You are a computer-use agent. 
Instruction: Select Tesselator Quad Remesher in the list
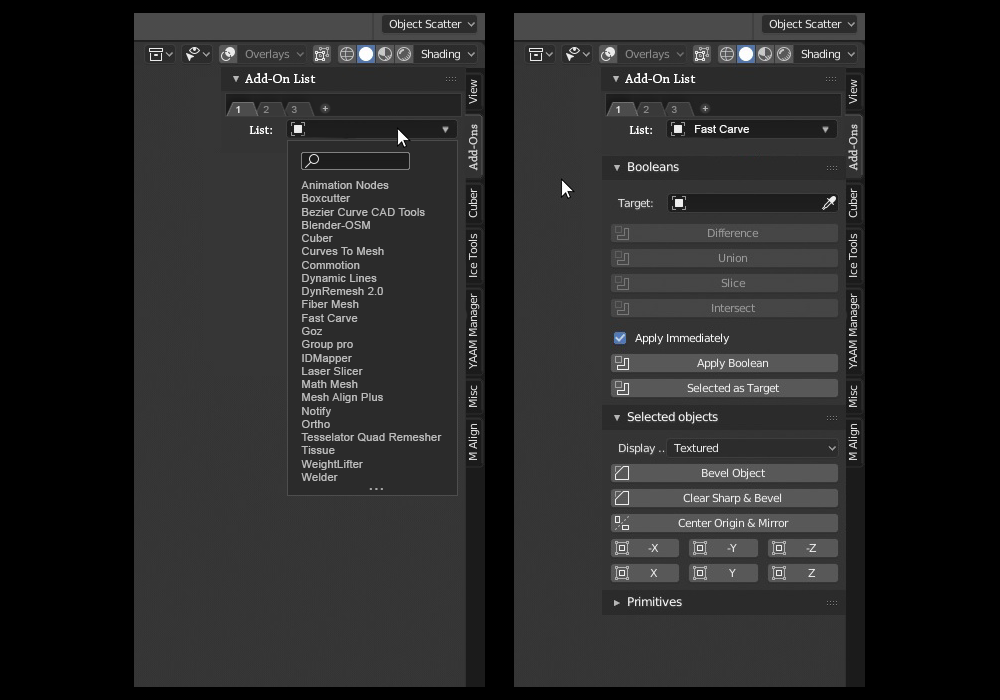point(371,437)
